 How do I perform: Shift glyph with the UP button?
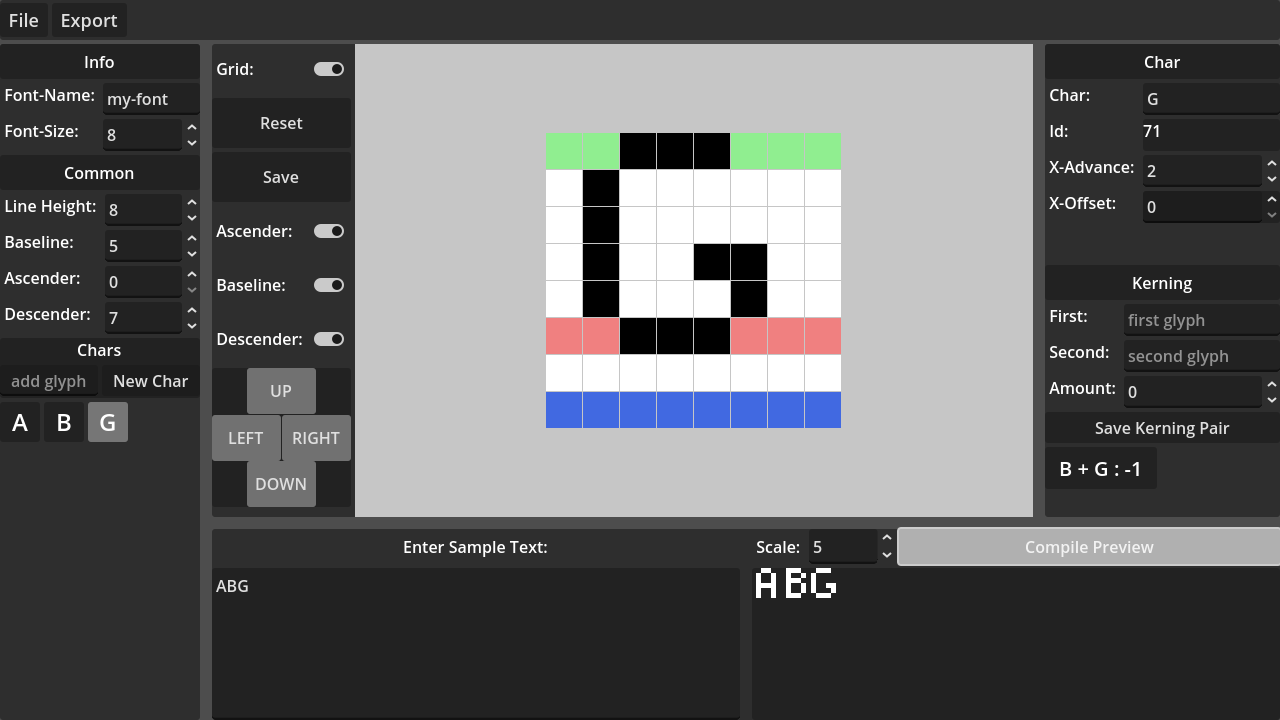pyautogui.click(x=281, y=391)
